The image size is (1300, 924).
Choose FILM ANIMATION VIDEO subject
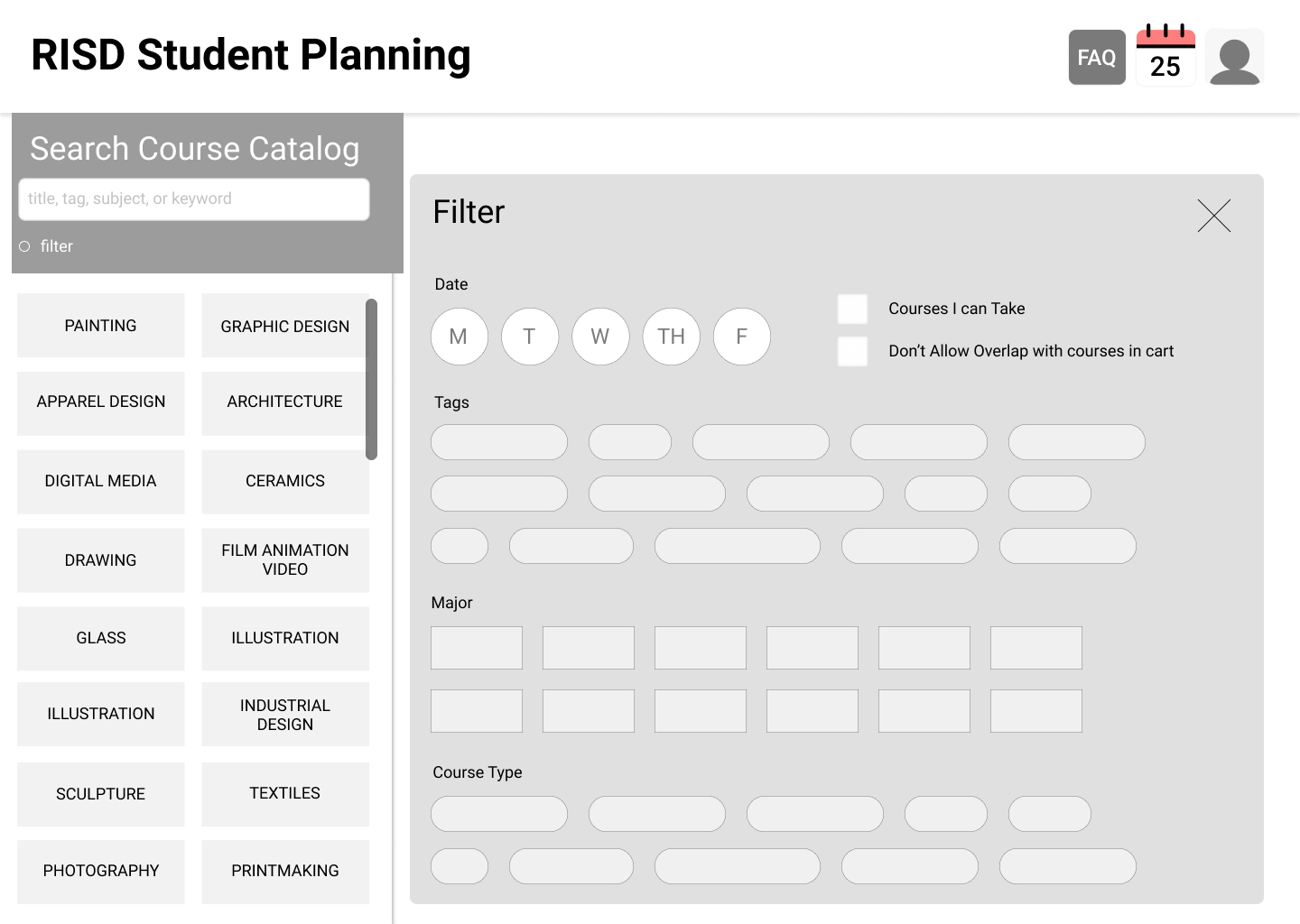285,559
